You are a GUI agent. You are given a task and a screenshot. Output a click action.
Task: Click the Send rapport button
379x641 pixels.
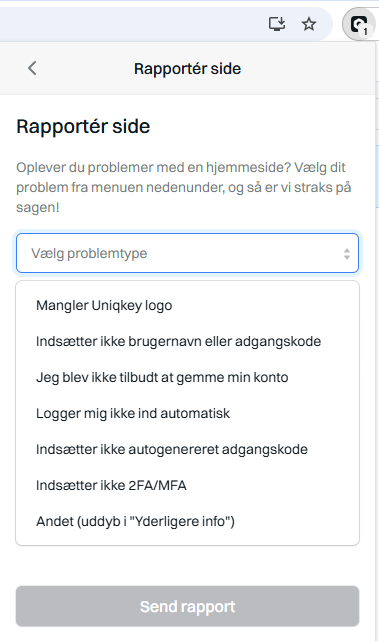(187, 606)
